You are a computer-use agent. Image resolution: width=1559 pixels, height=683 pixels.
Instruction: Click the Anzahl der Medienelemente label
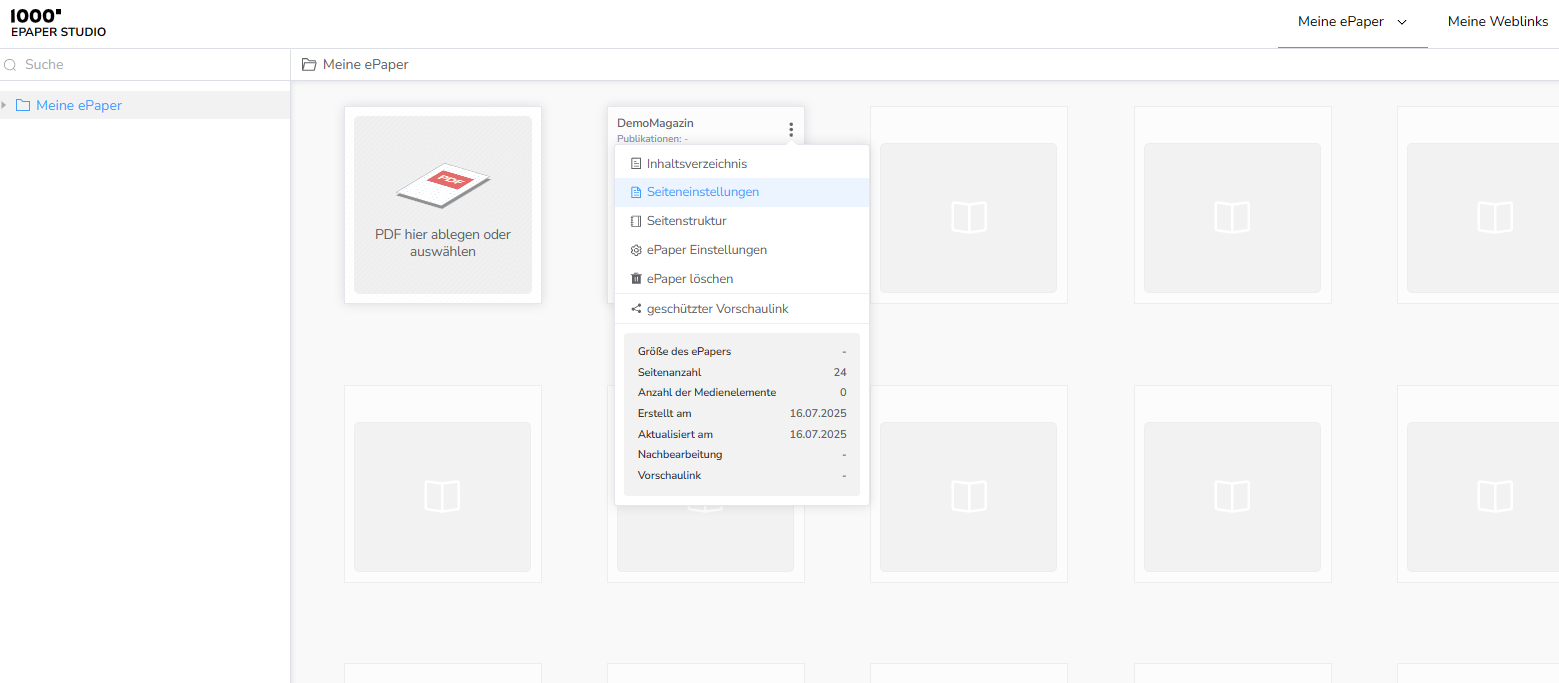[707, 393]
